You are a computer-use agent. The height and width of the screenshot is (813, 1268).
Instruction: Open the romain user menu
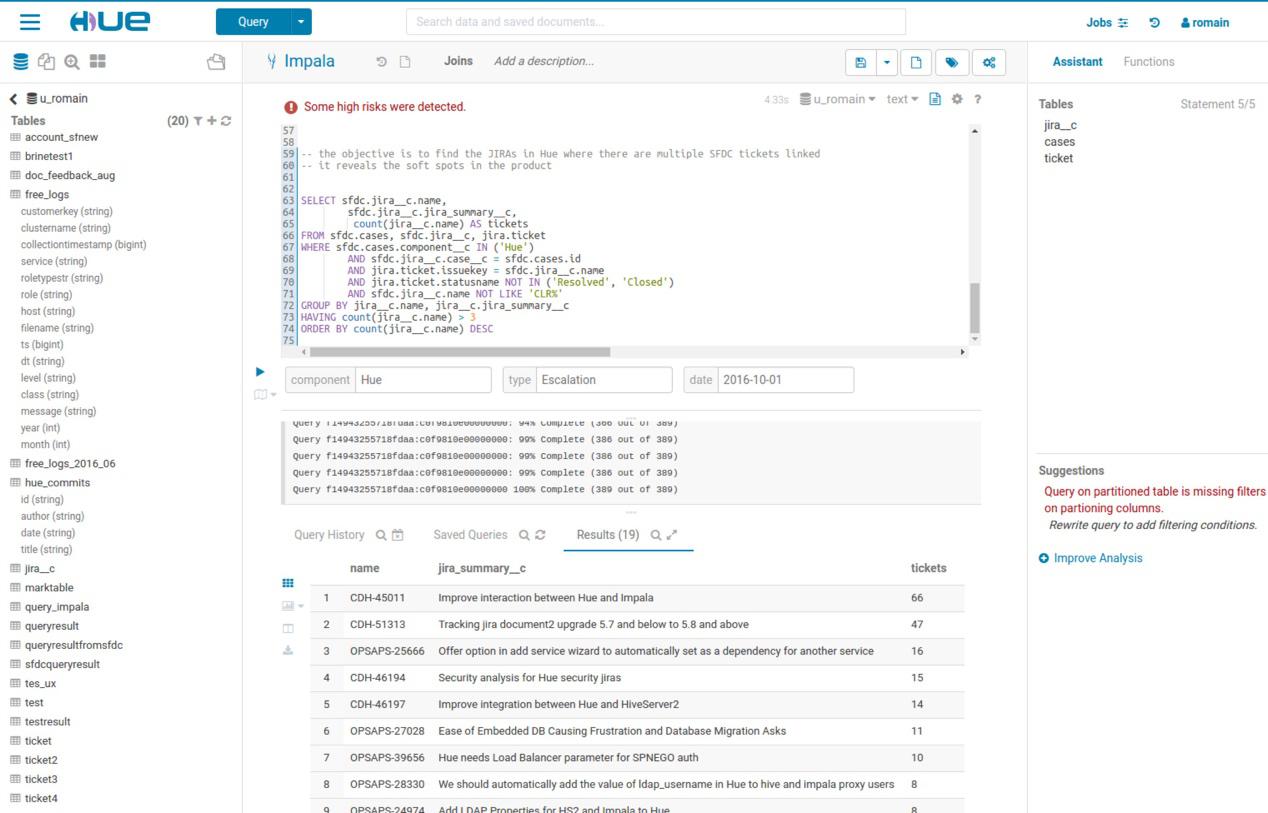pyautogui.click(x=1205, y=22)
